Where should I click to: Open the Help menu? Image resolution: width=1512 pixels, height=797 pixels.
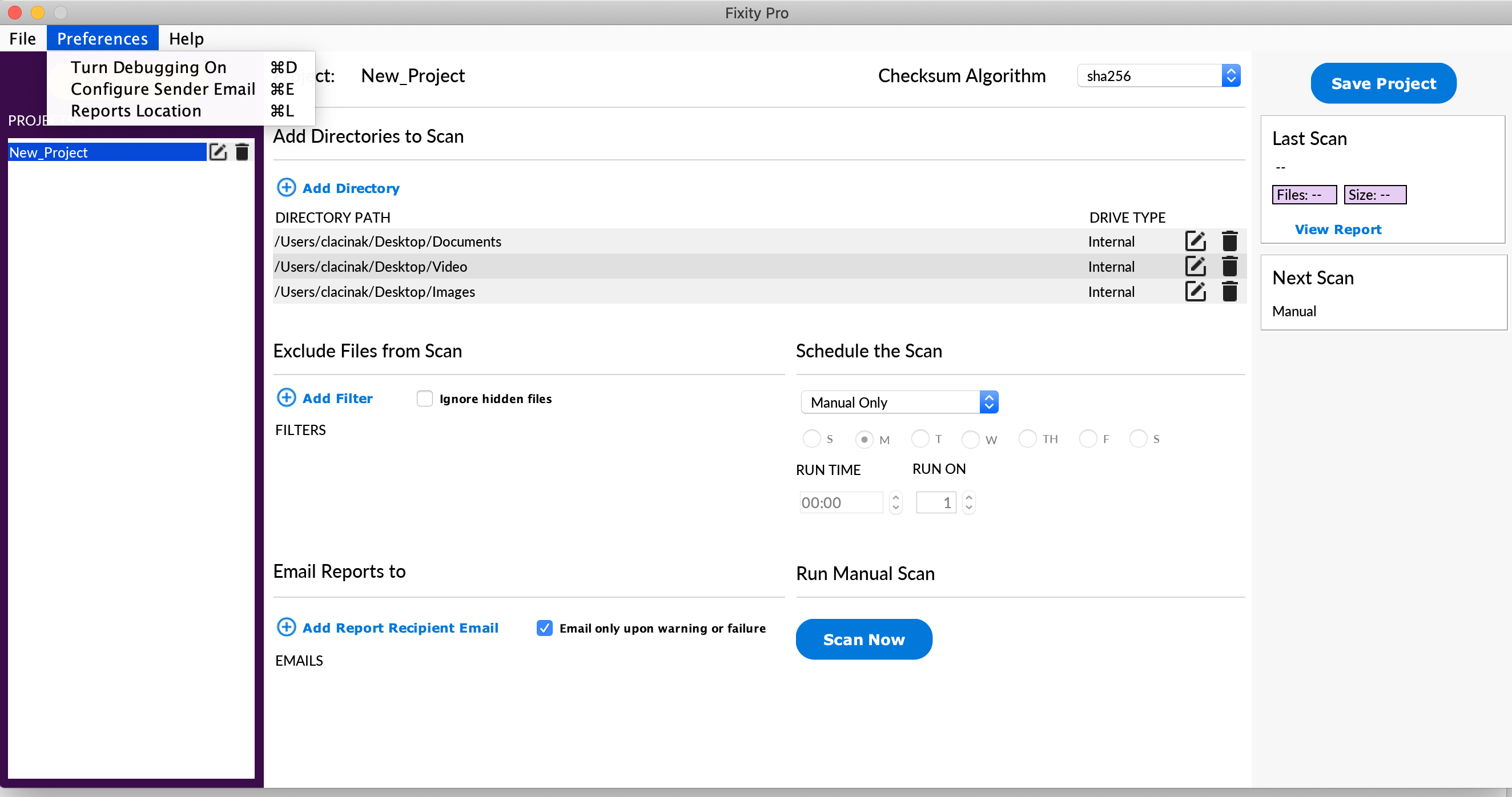click(186, 38)
